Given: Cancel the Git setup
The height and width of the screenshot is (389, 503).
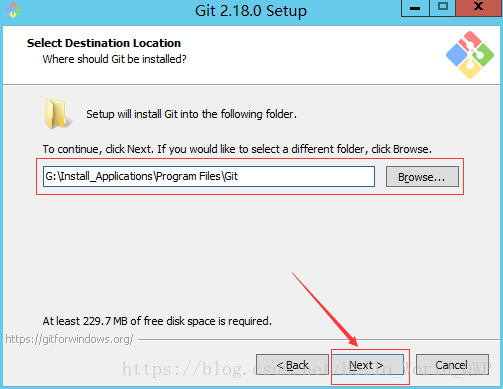Looking at the screenshot, I should click(452, 365).
